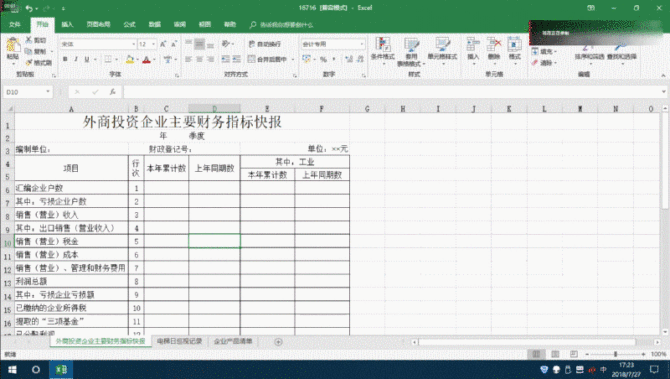Image resolution: width=670 pixels, height=379 pixels.
Task: Open fill color yellow bucket
Action: [x=129, y=59]
